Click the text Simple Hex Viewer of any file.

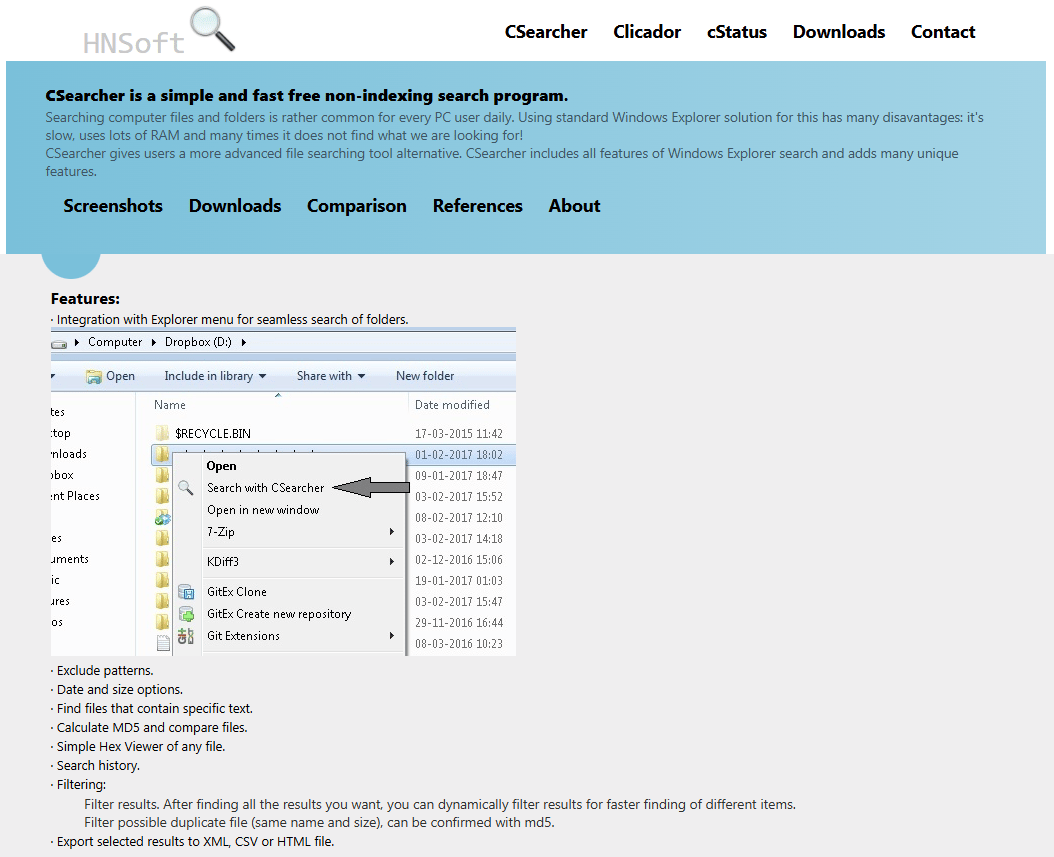coord(141,746)
